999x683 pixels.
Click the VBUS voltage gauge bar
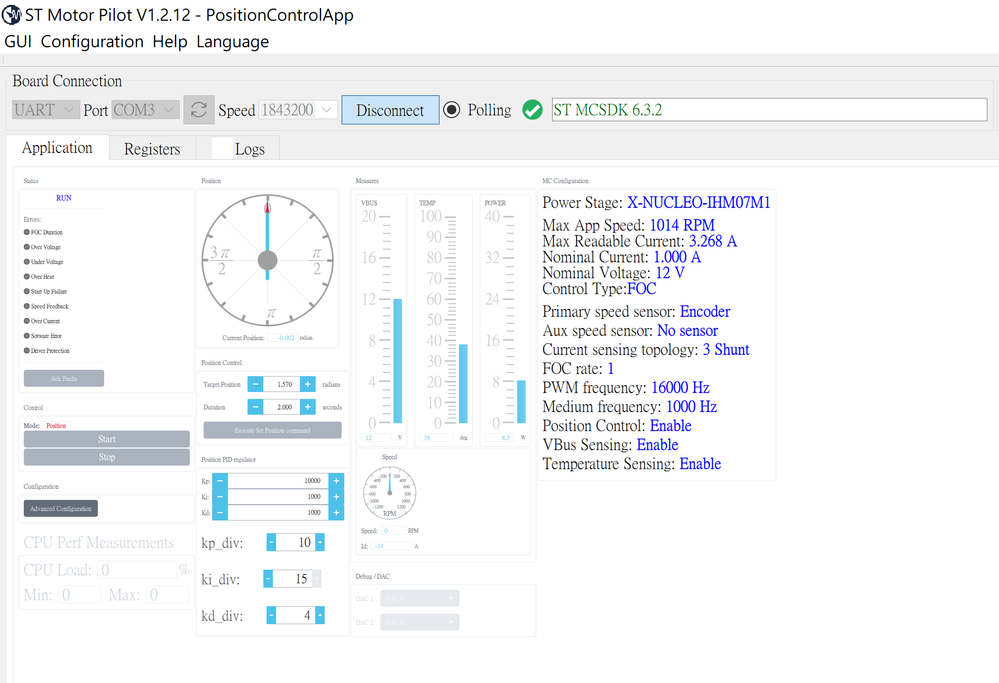[x=398, y=361]
